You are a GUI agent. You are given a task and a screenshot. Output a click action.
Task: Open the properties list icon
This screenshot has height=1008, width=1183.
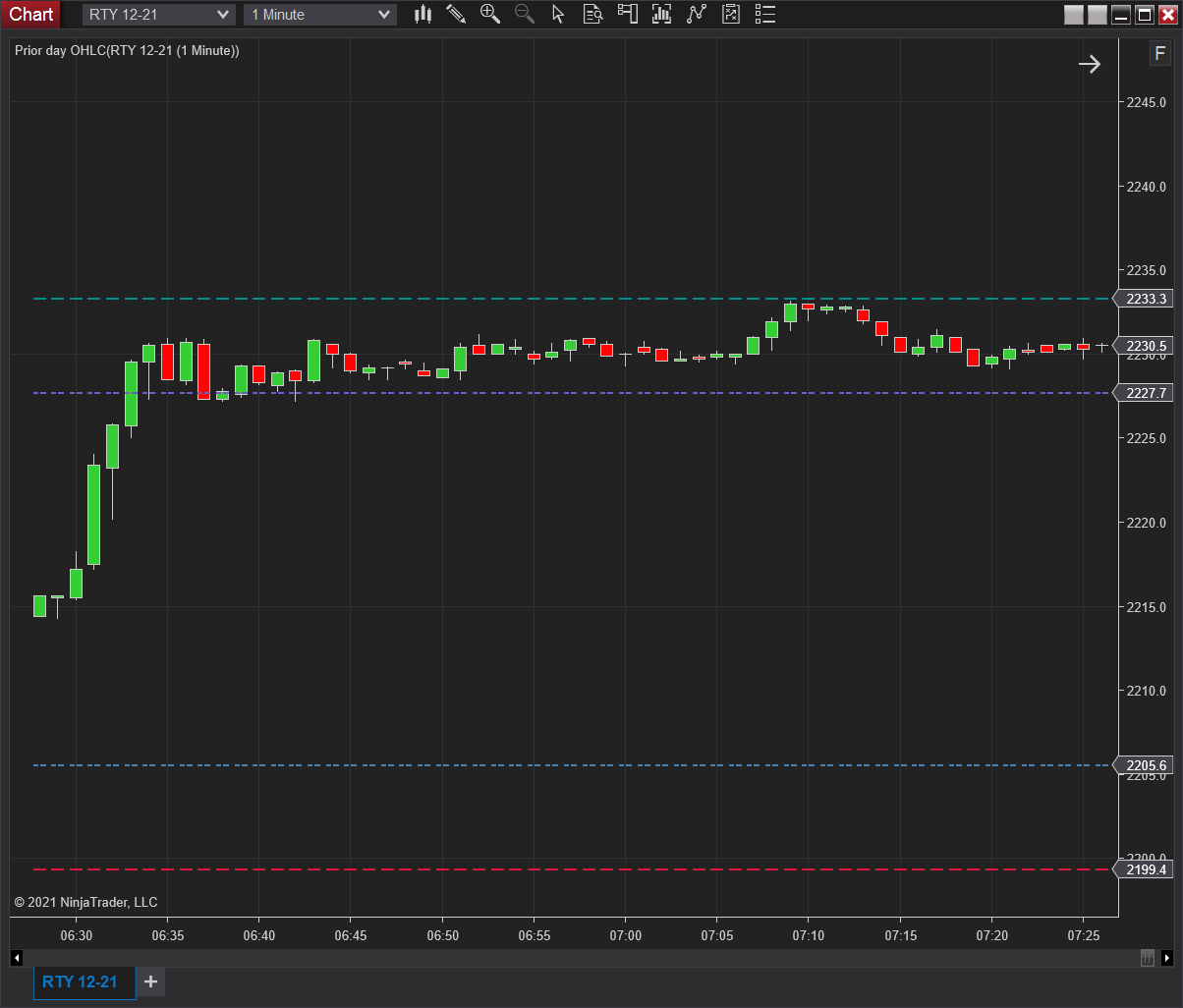(765, 14)
